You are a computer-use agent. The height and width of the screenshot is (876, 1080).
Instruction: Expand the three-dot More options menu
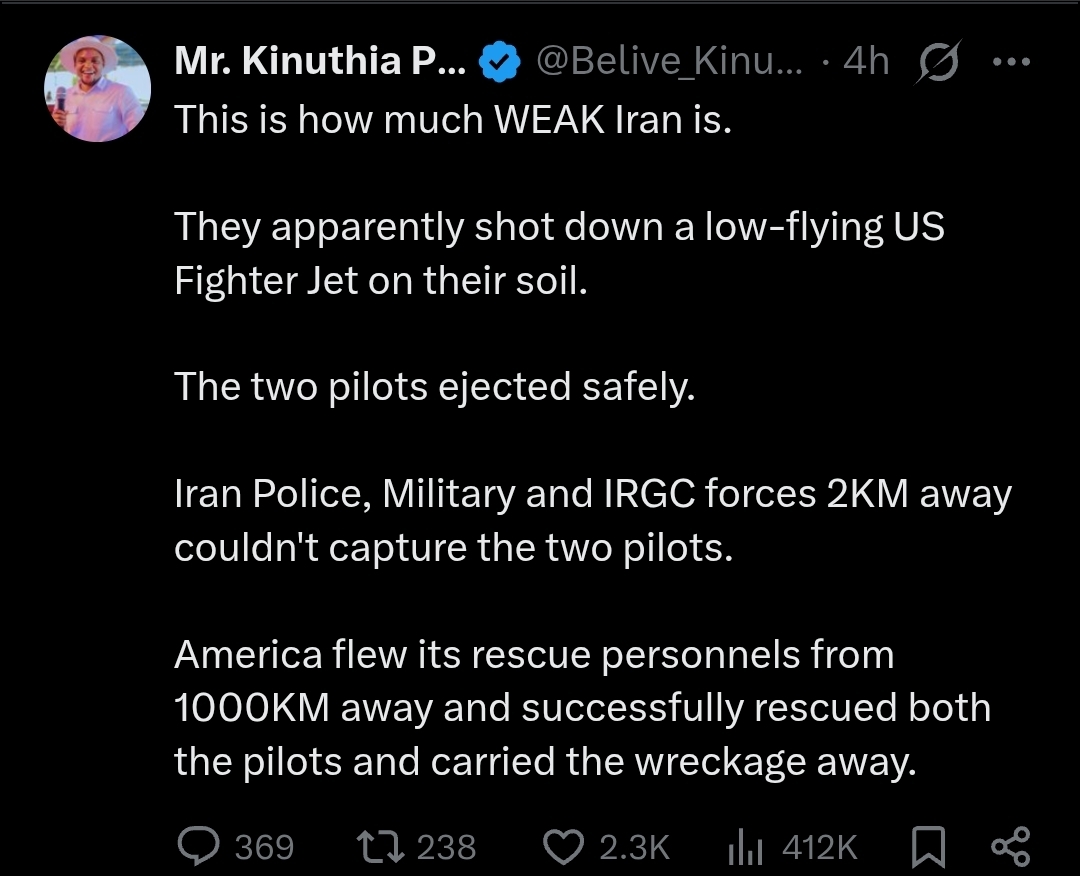(x=1010, y=62)
